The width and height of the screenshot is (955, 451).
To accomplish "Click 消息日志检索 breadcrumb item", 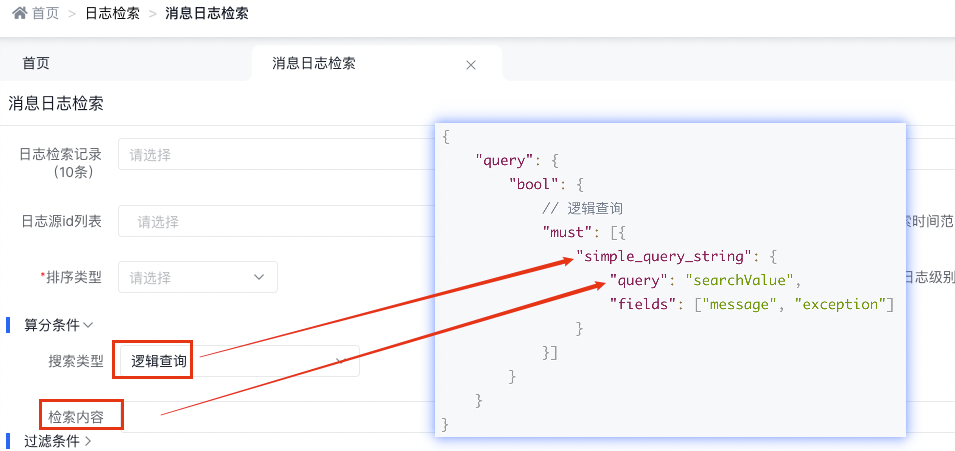I will pos(207,13).
